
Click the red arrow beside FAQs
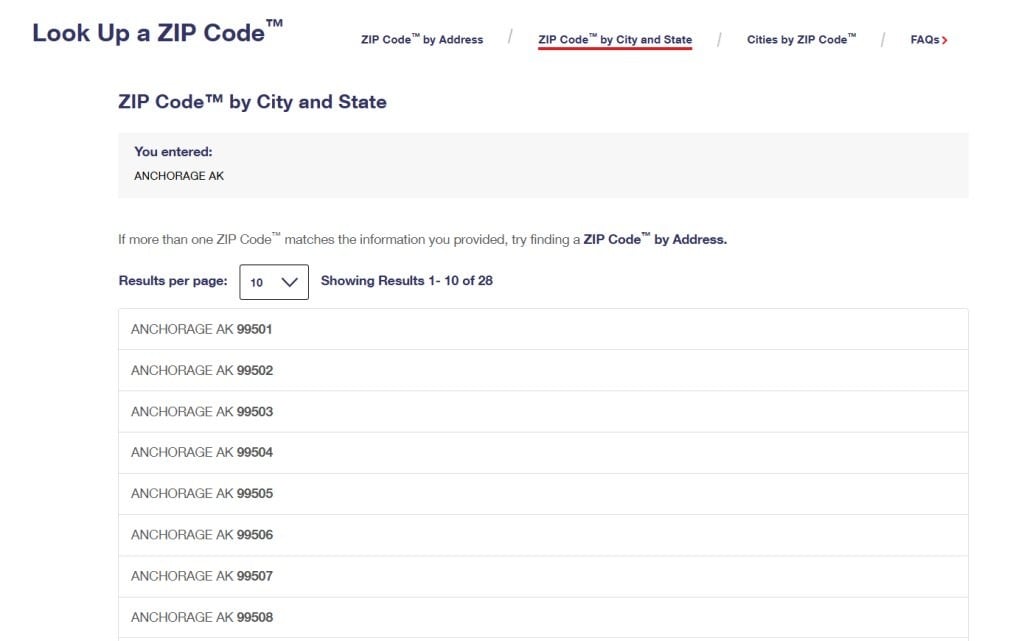click(x=945, y=40)
